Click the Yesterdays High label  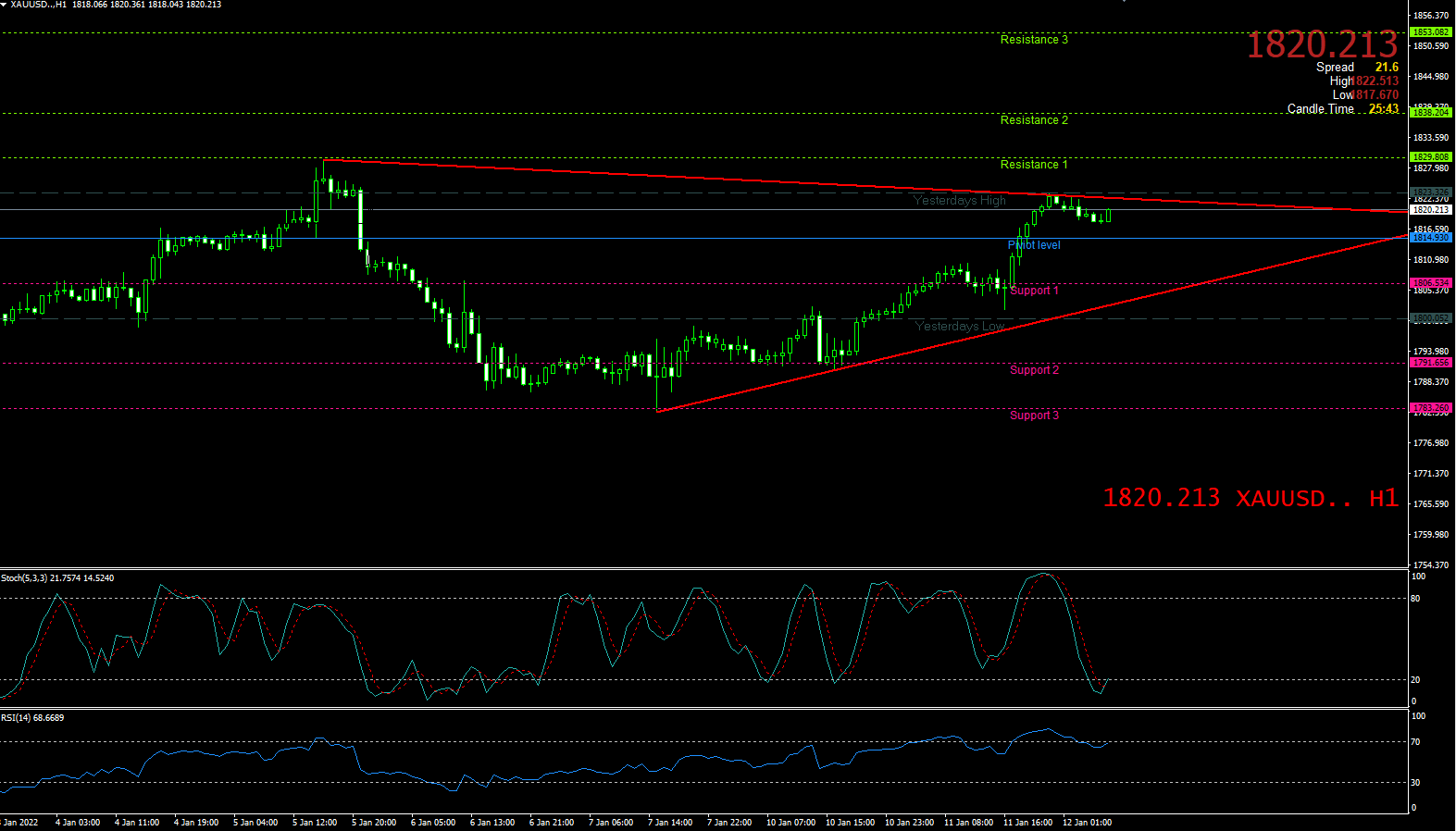pyautogui.click(x=959, y=201)
